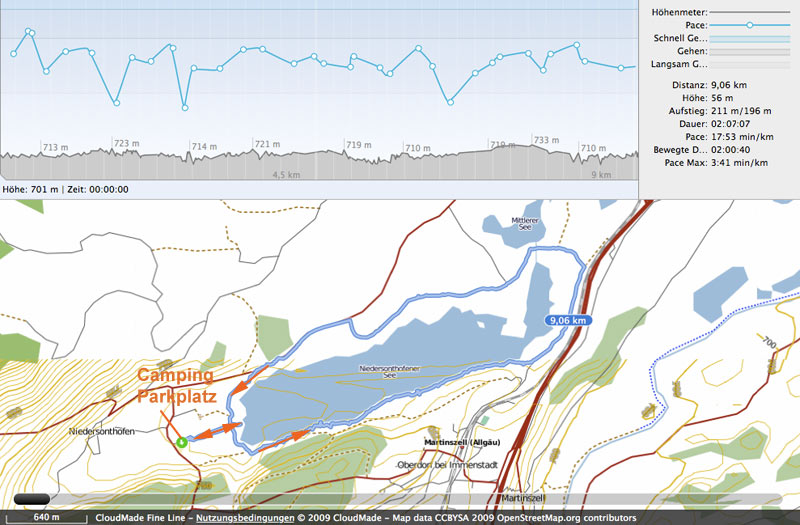Viewport: 800px width, 525px height.
Task: Click the green start marker on the map
Action: (181, 442)
